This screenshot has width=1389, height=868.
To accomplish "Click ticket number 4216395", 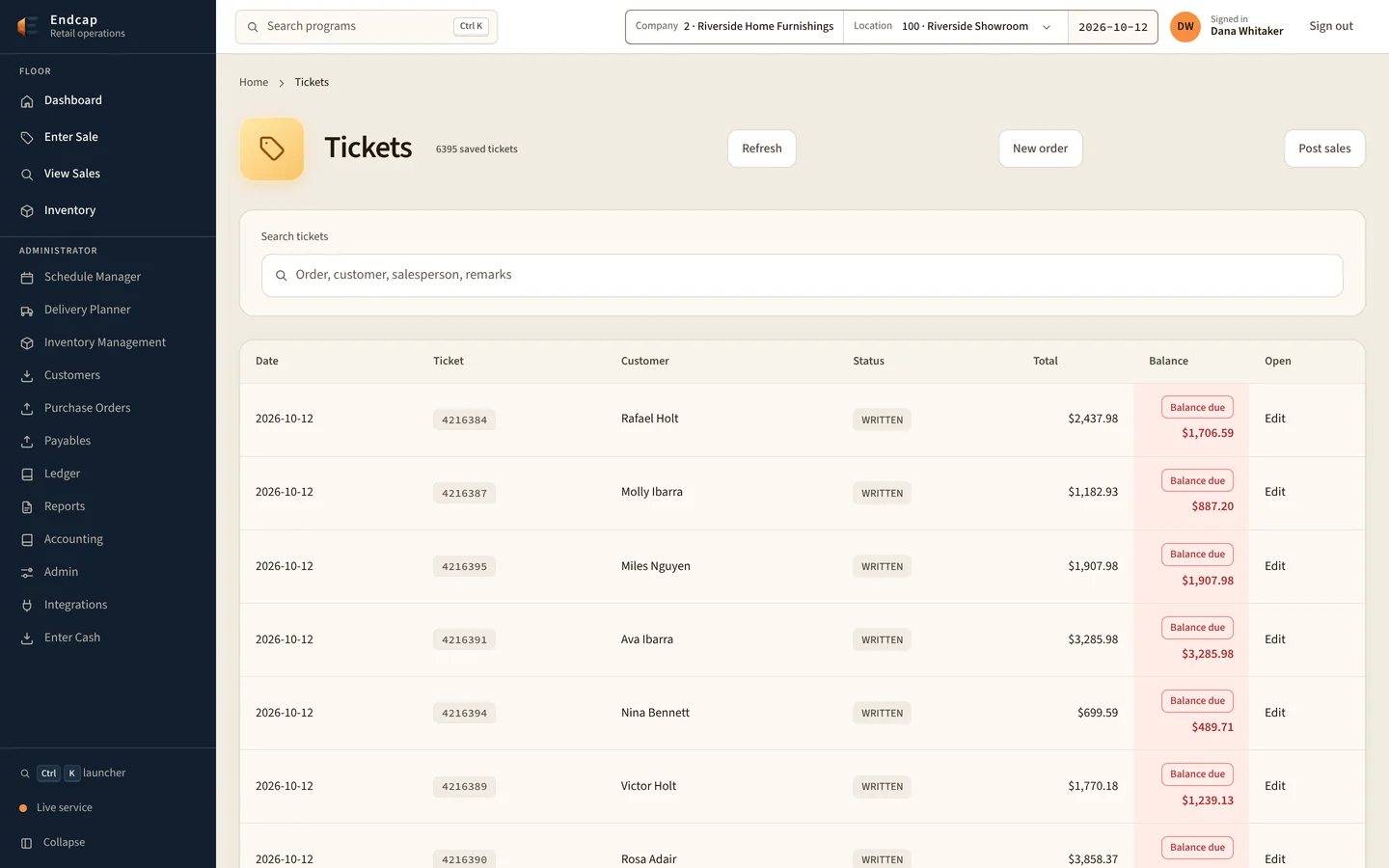I will [x=464, y=566].
